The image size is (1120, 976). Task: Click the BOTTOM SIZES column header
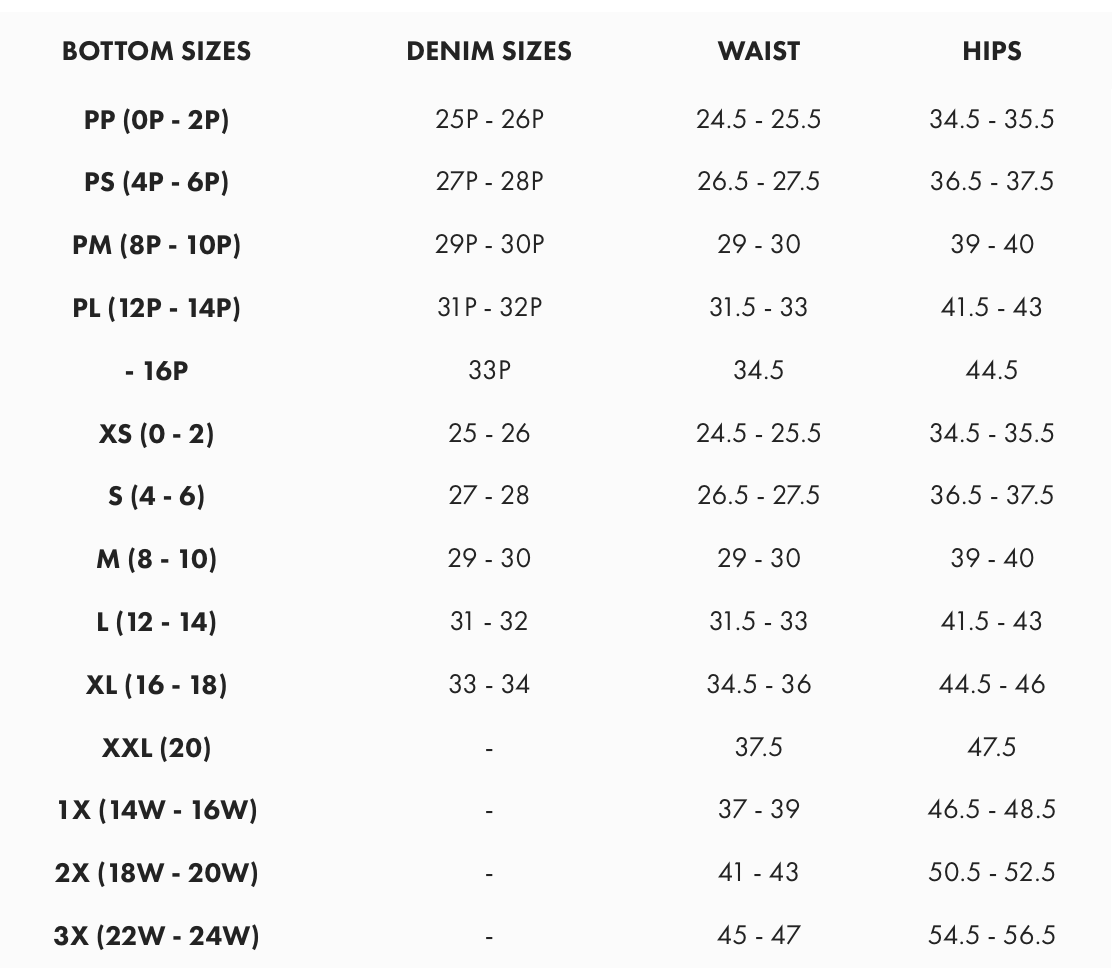(157, 52)
